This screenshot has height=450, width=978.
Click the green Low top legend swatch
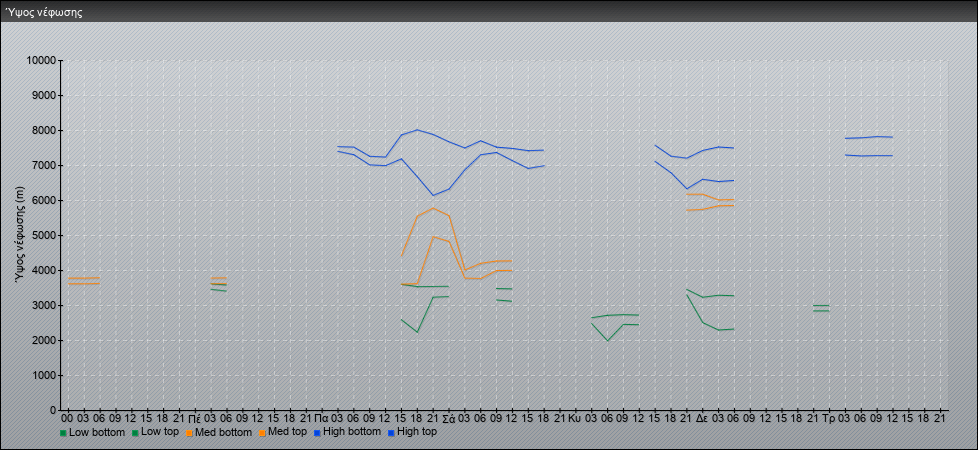tap(135, 433)
